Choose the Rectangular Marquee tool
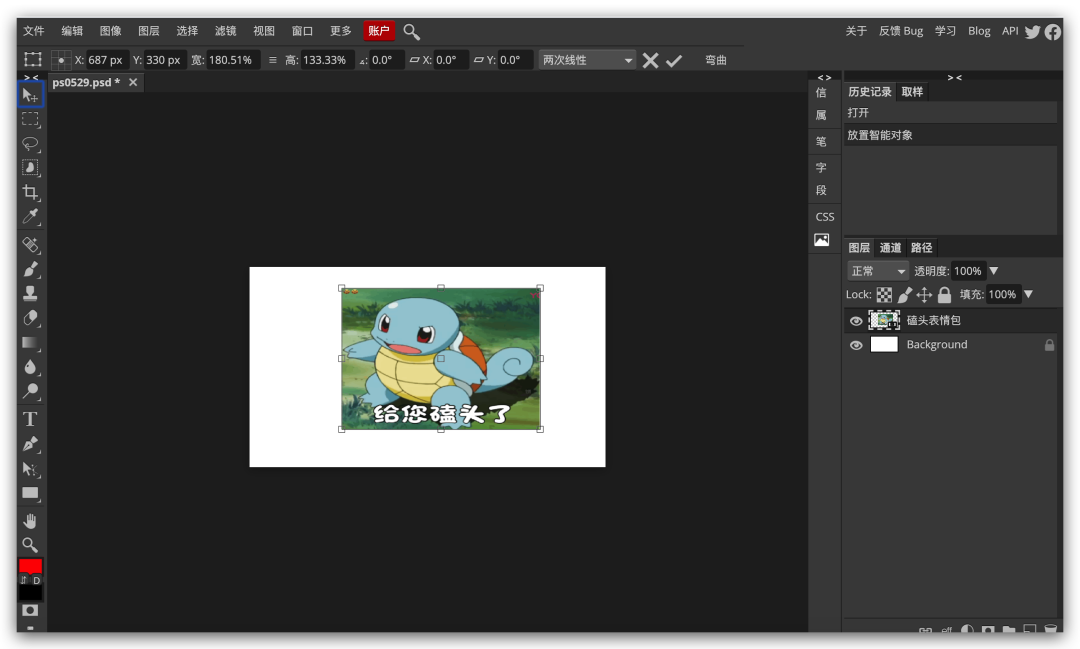 pos(30,119)
